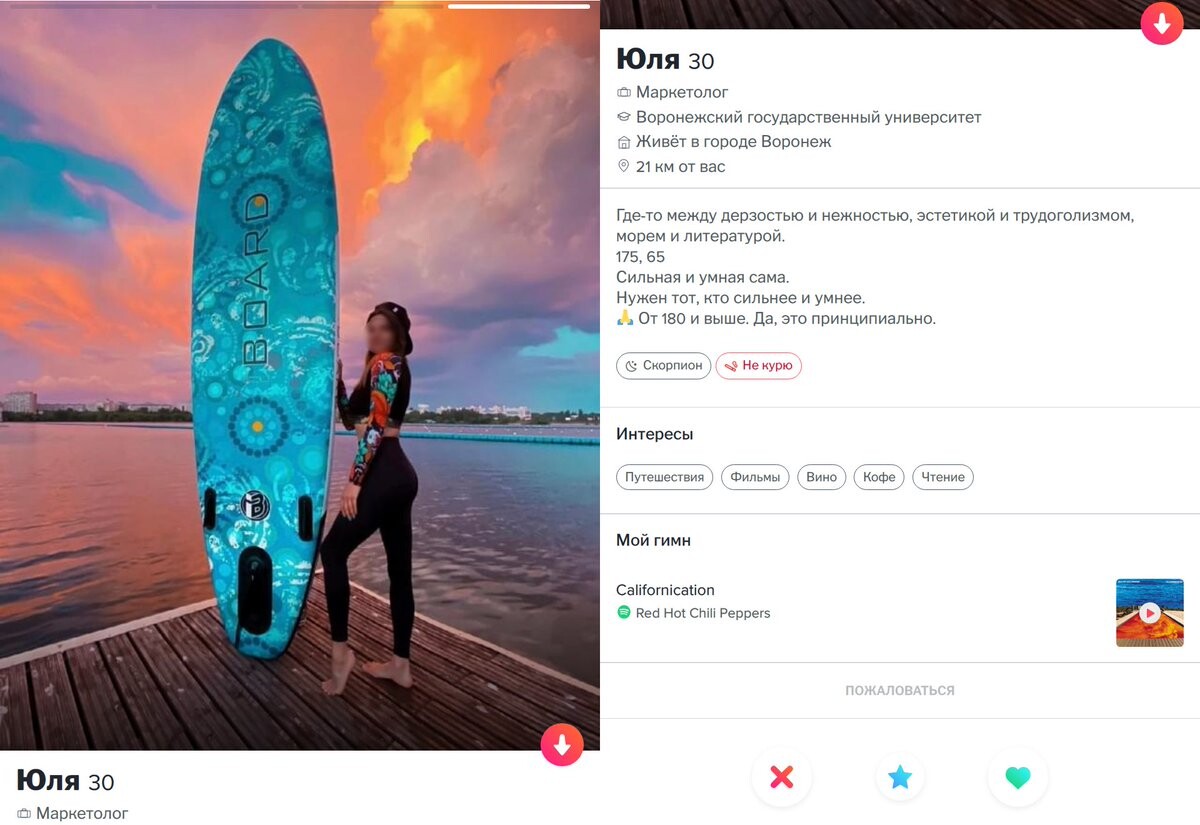Tap the red X dislike button

[781, 777]
